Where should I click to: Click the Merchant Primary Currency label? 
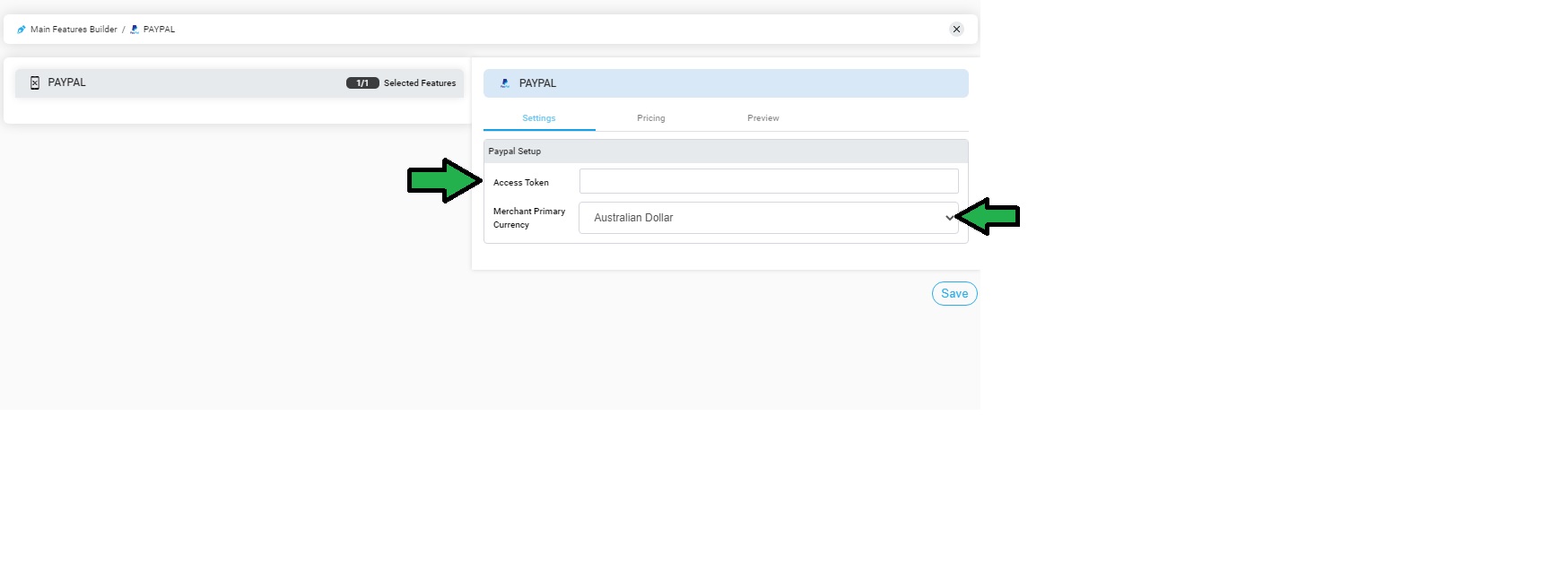click(529, 218)
